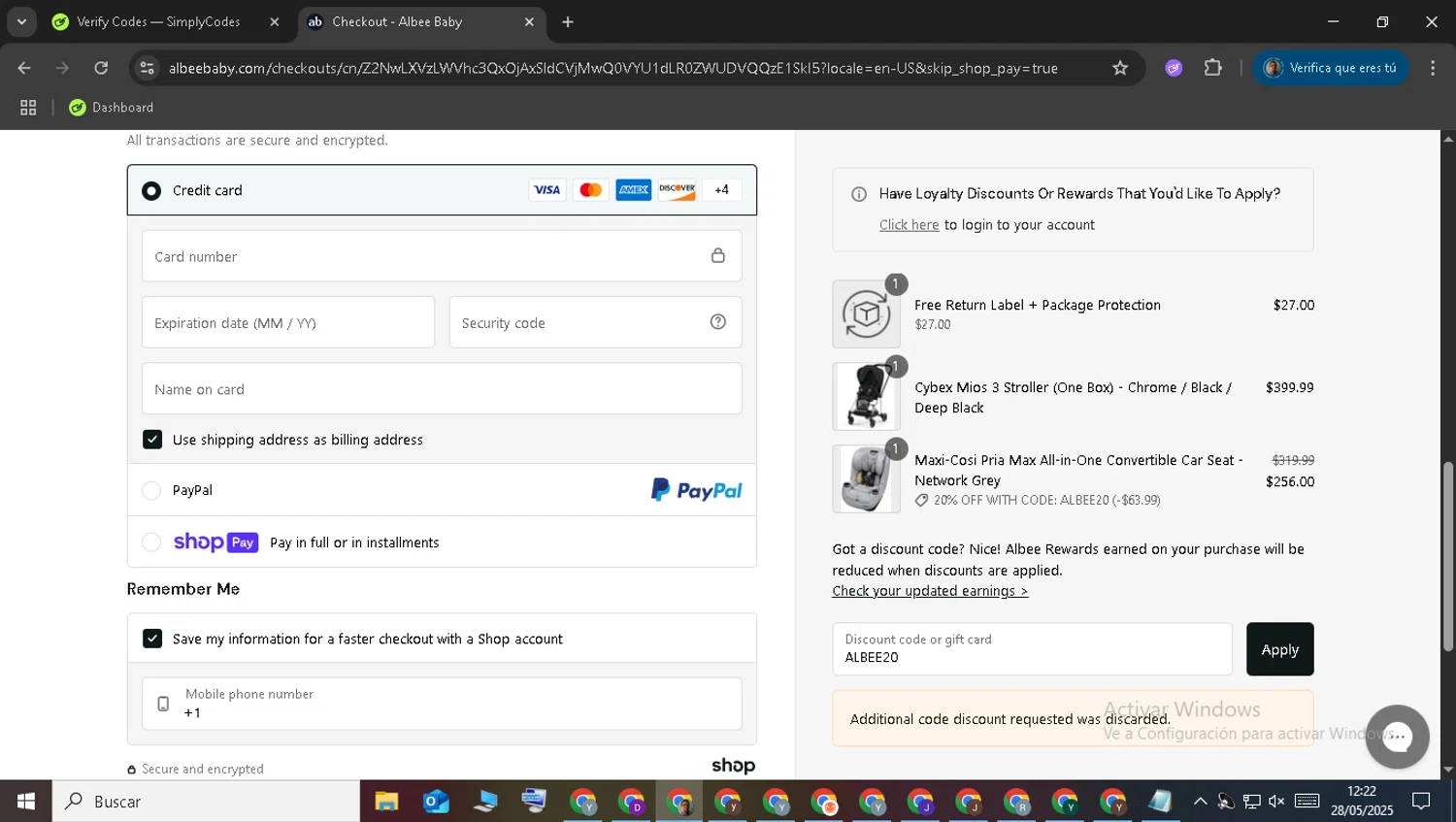Click the Security code field
The height and width of the screenshot is (822, 1456).
tap(595, 322)
